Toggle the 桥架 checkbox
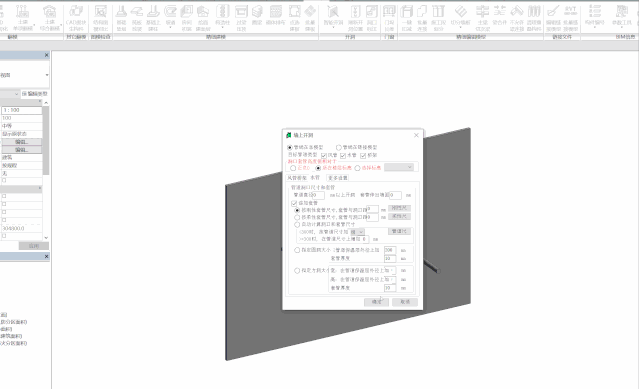This screenshot has height=389, width=639. point(363,156)
